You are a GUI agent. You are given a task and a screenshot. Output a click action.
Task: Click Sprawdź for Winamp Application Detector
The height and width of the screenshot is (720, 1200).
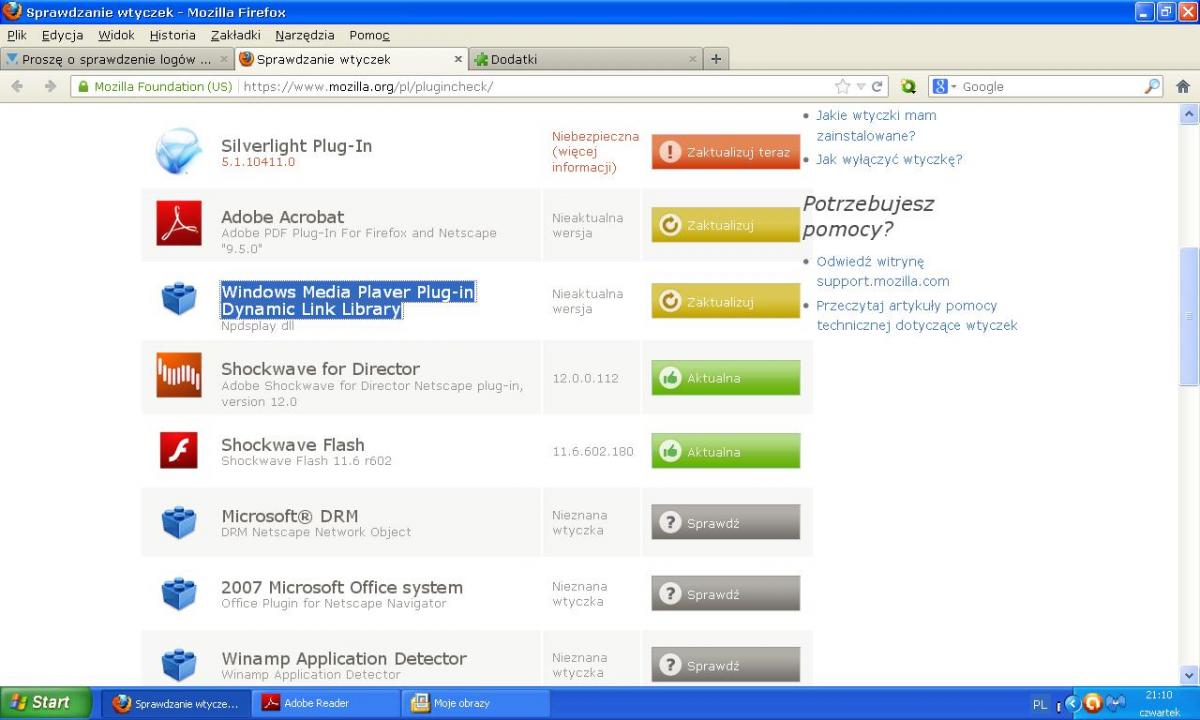726,665
